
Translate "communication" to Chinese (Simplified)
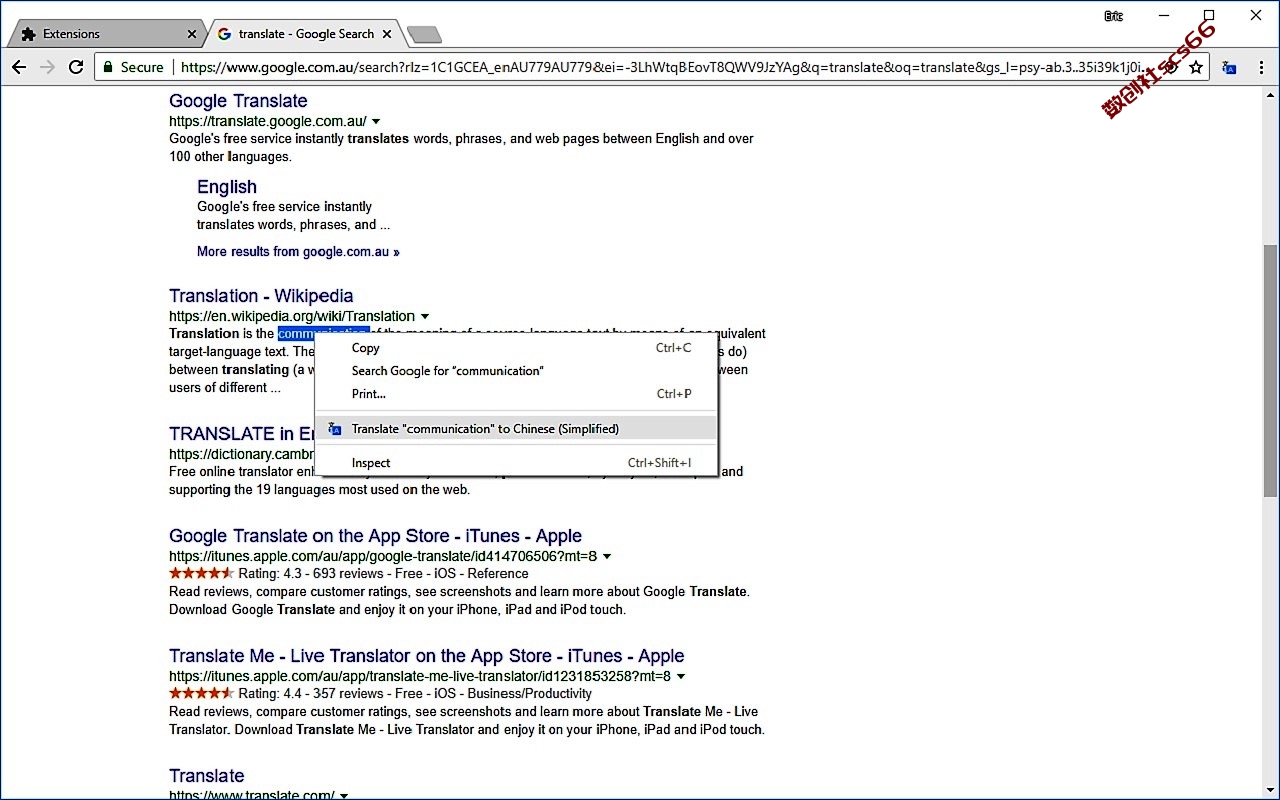pyautogui.click(x=516, y=429)
